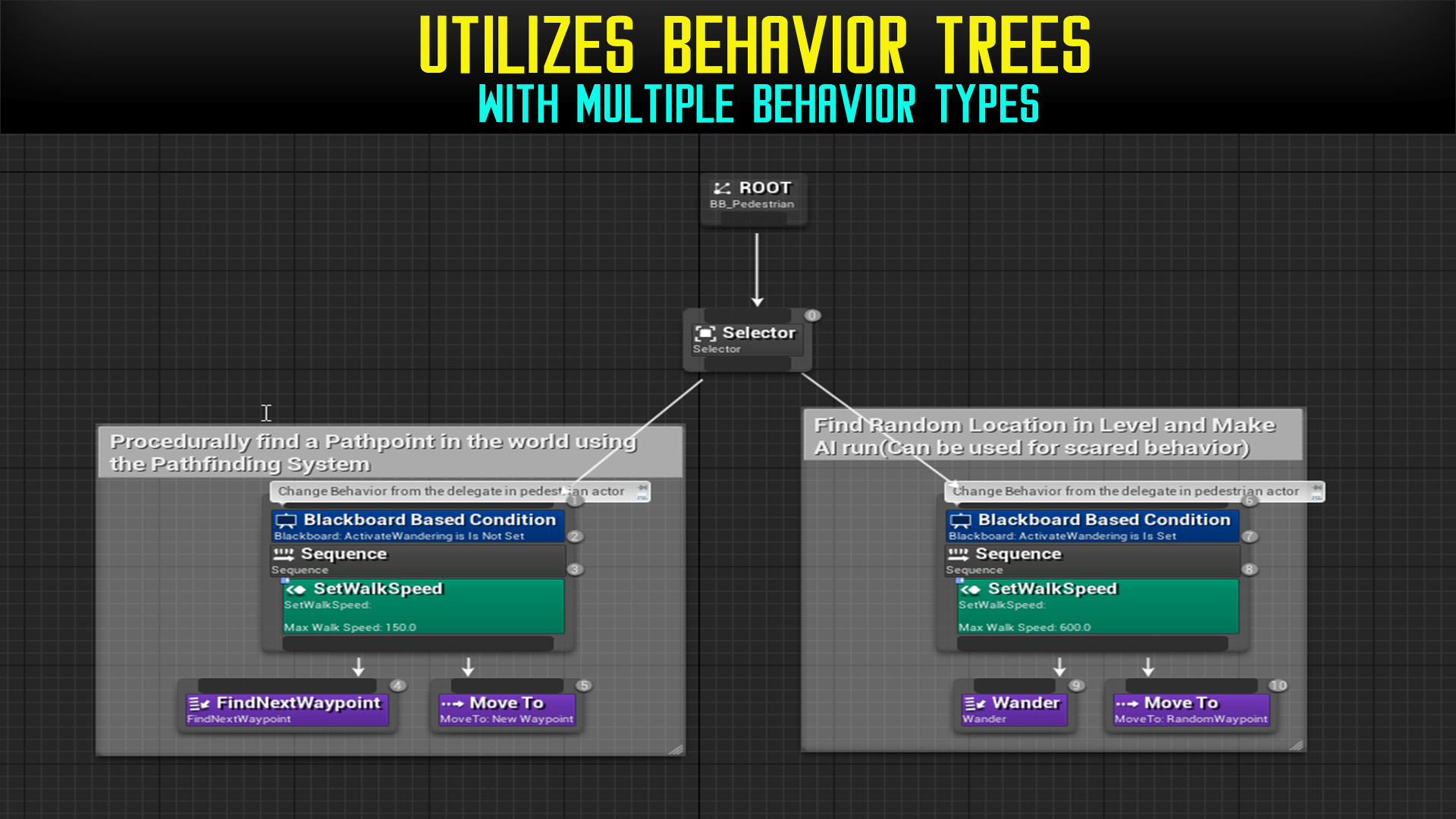Click SetWalkSpeed service icon with speed 600.0
The image size is (1456, 819).
click(x=970, y=589)
